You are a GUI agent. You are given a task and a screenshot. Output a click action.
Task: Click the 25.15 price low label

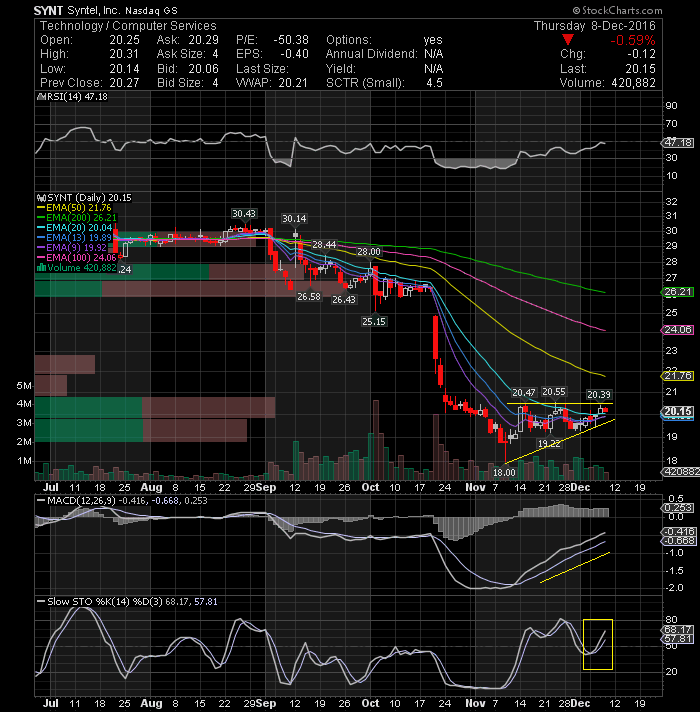pos(374,322)
